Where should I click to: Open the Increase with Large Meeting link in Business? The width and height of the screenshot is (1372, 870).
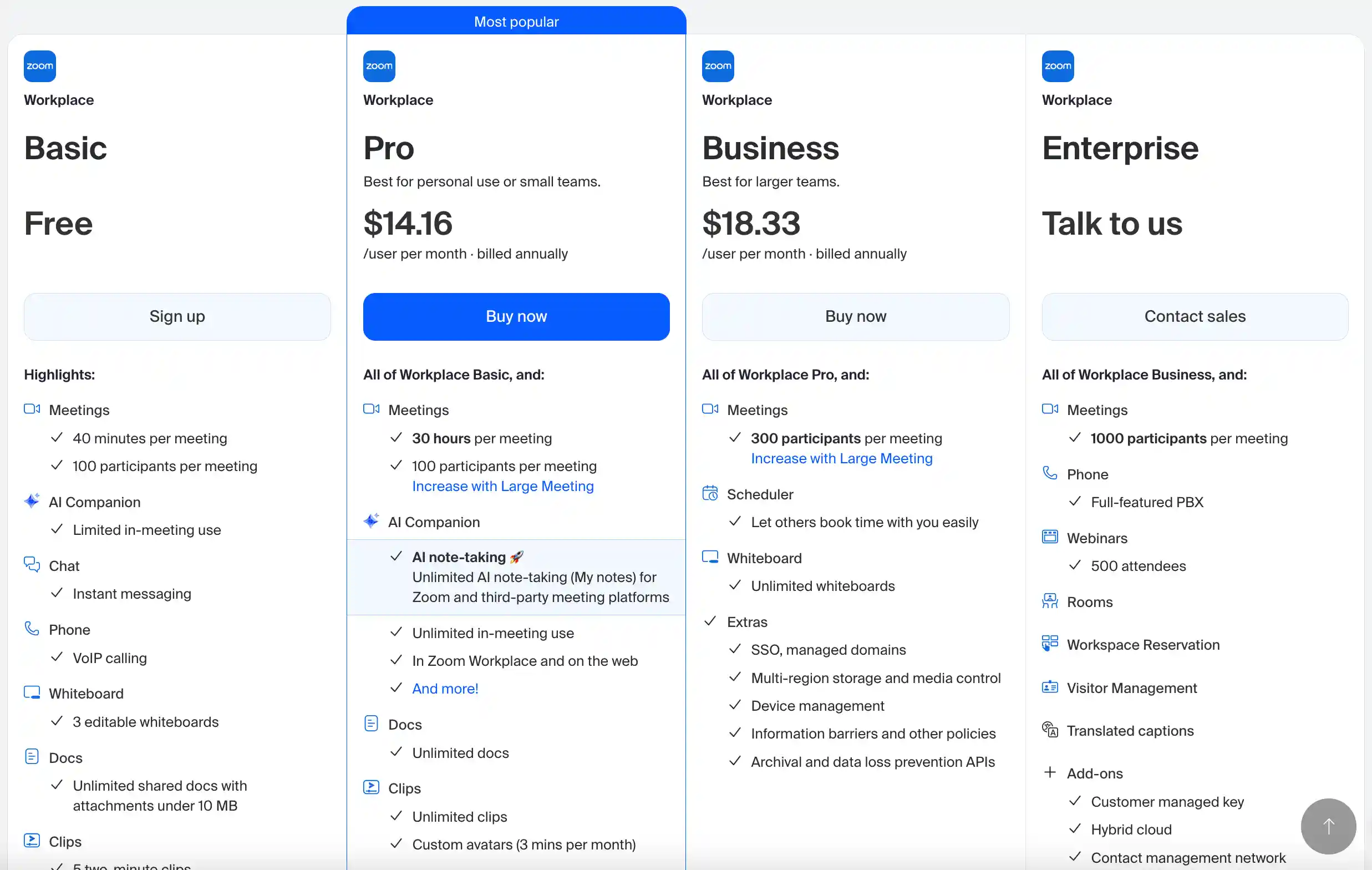[x=842, y=458]
